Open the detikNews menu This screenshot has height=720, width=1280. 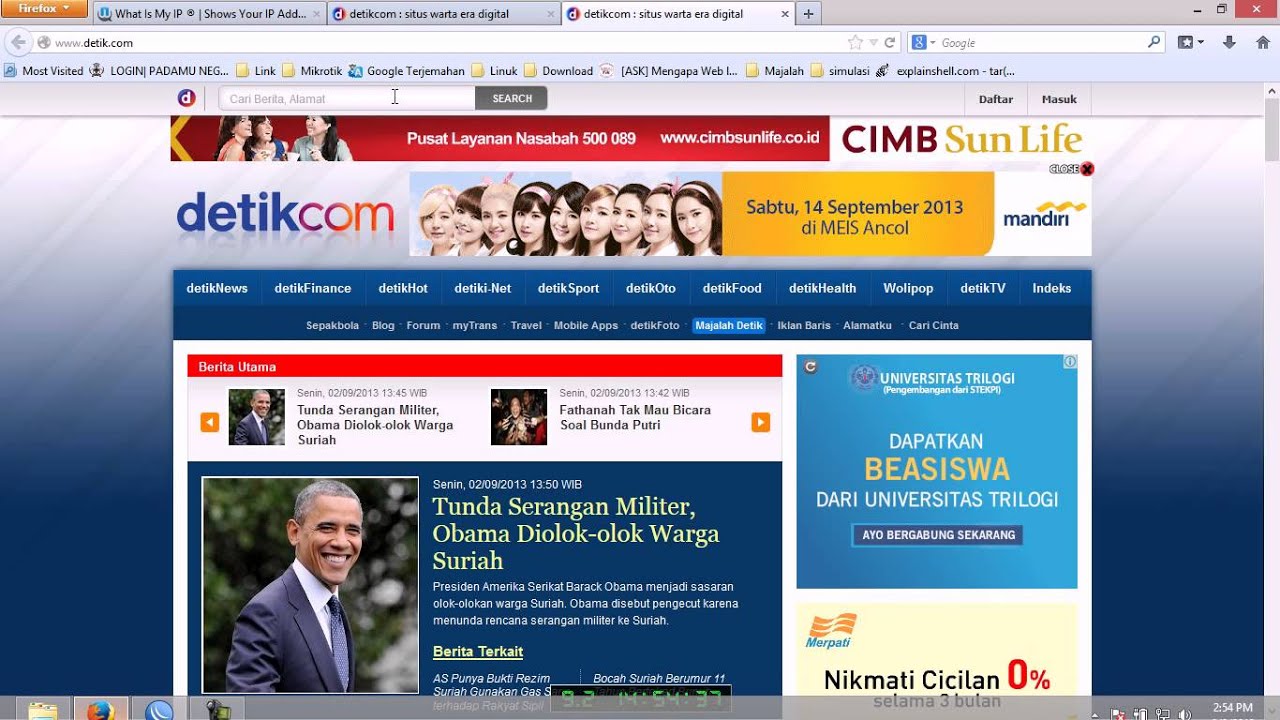tap(217, 288)
